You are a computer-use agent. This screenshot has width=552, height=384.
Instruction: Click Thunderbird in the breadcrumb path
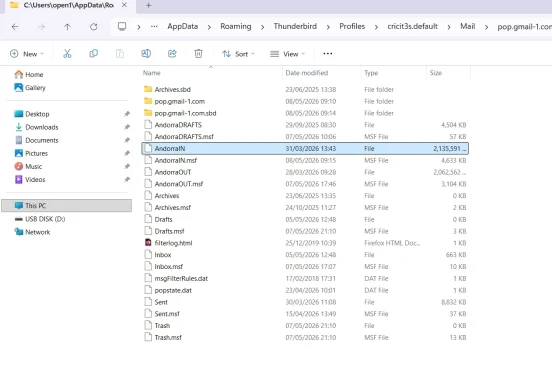tap(295, 26)
